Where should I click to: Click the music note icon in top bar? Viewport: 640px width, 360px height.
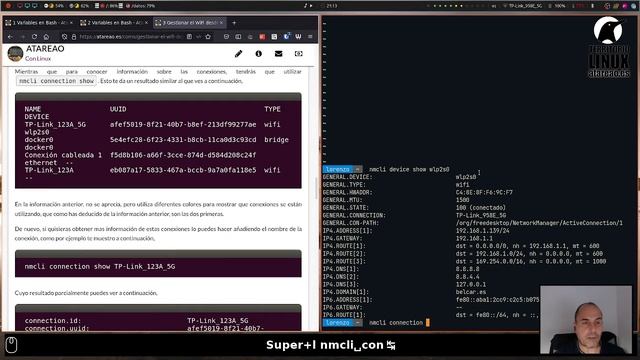point(305,6)
